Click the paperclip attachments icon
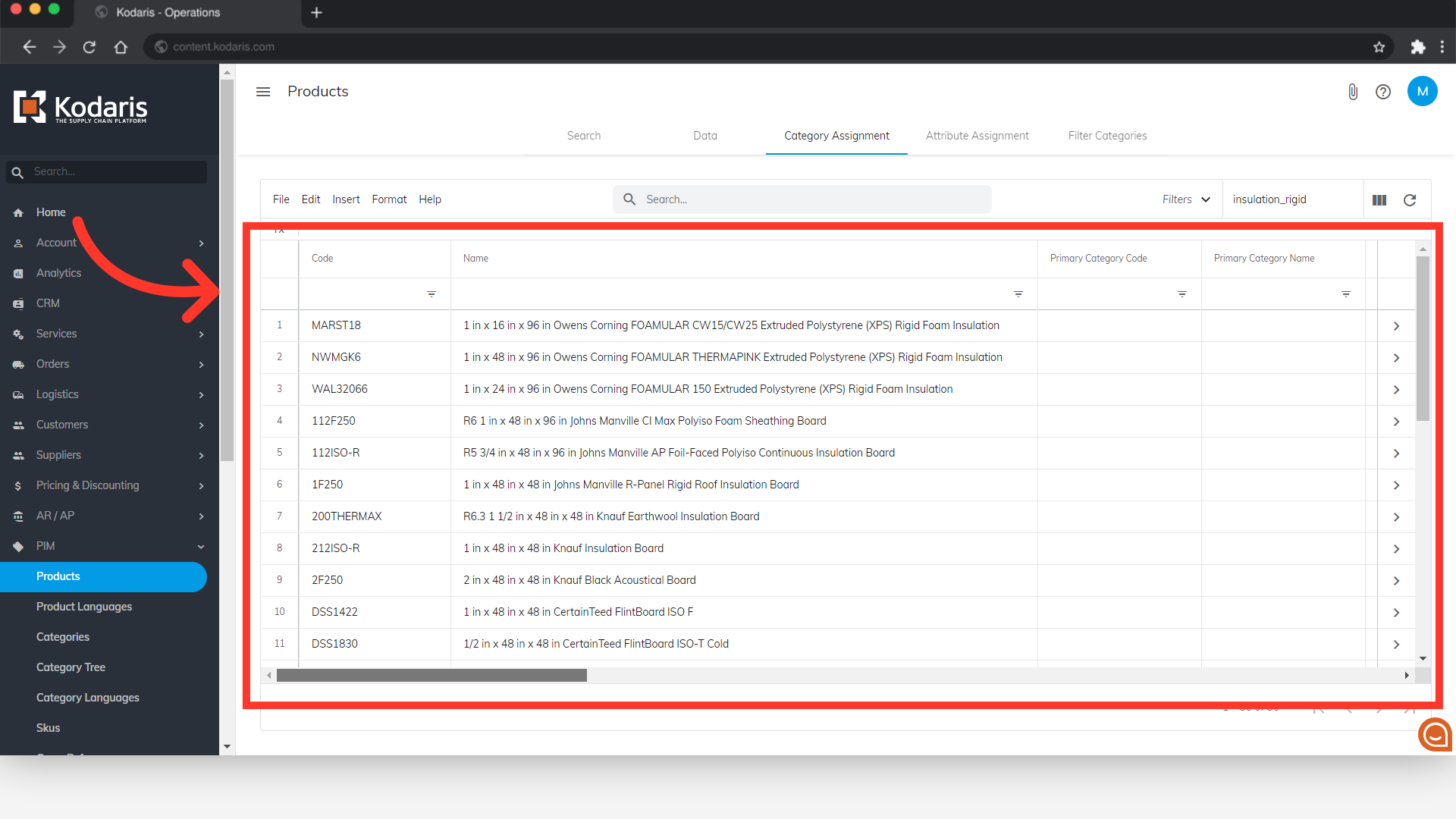 (1352, 92)
